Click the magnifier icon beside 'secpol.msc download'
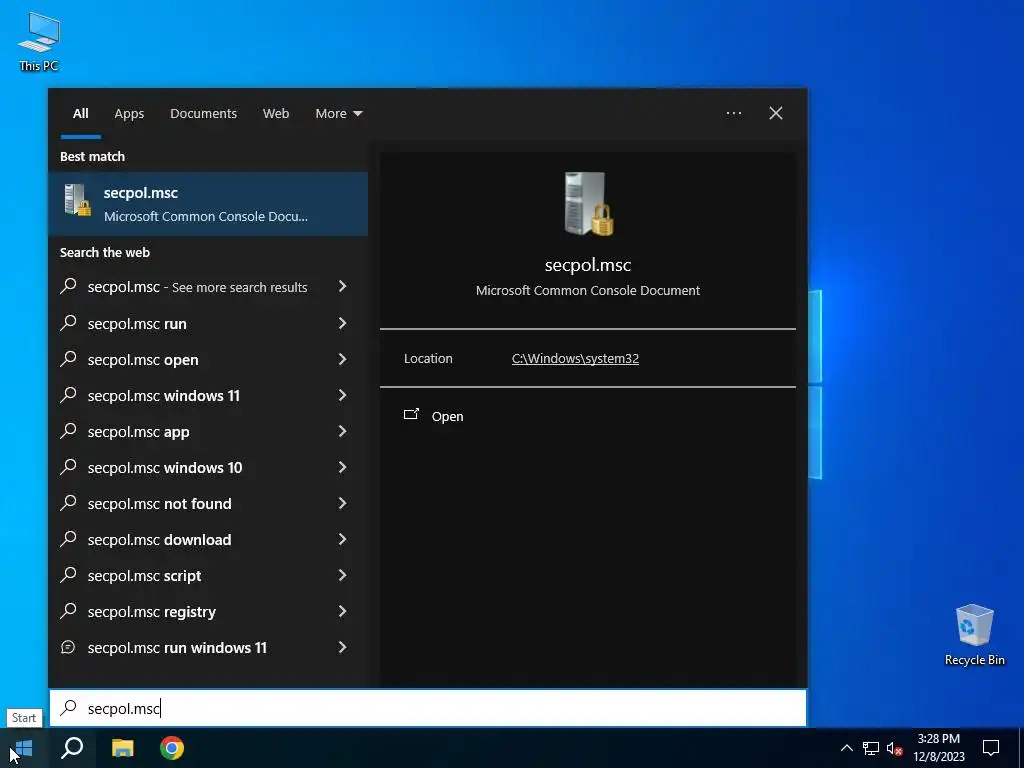 pos(68,539)
